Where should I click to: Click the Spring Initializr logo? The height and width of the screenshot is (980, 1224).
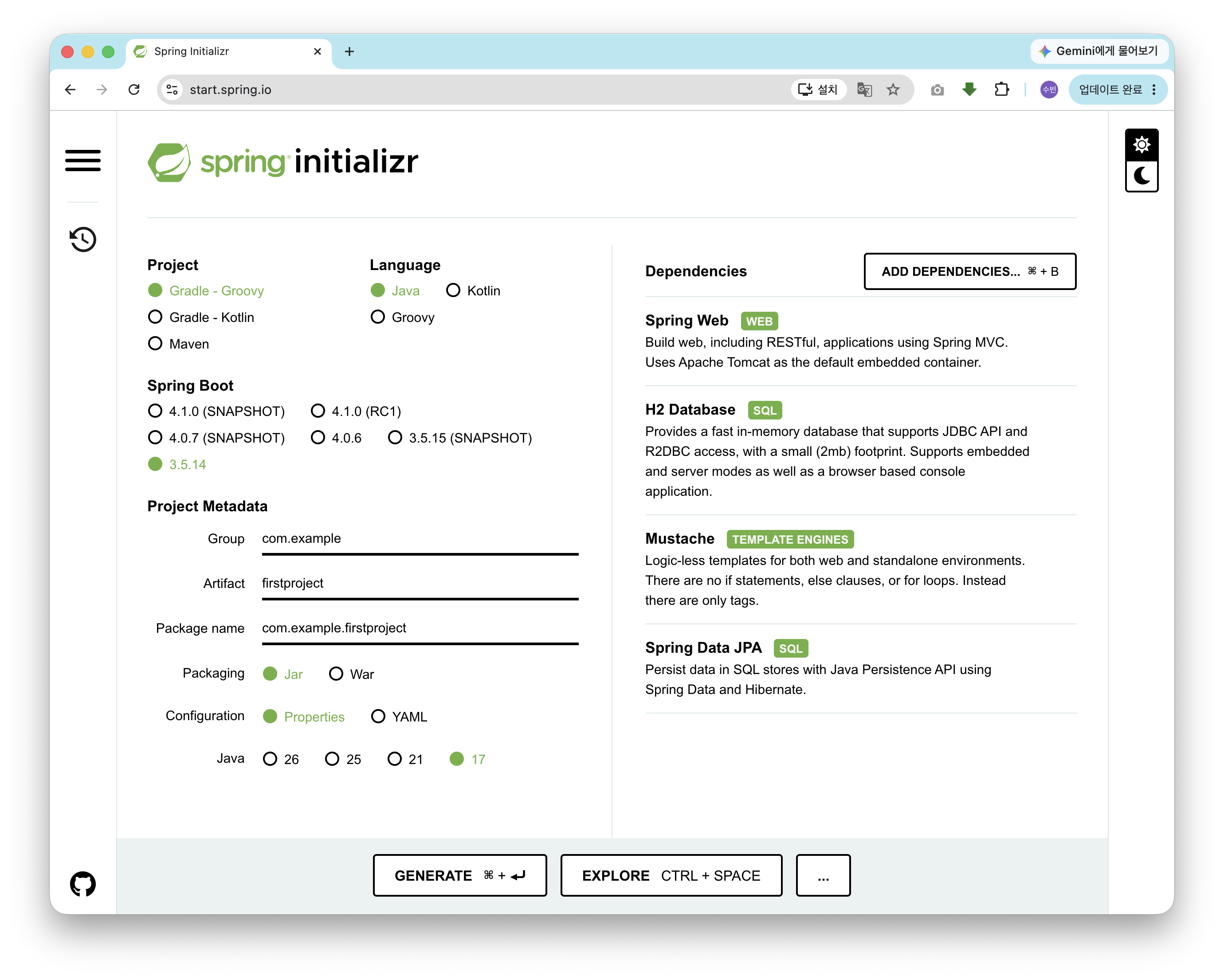coord(283,162)
